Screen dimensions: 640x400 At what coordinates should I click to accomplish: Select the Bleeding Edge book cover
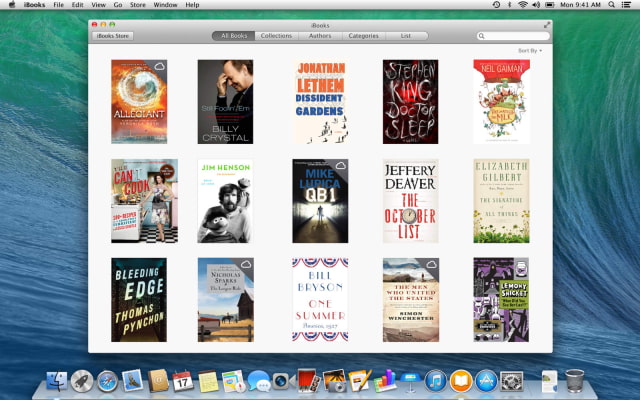coord(139,300)
